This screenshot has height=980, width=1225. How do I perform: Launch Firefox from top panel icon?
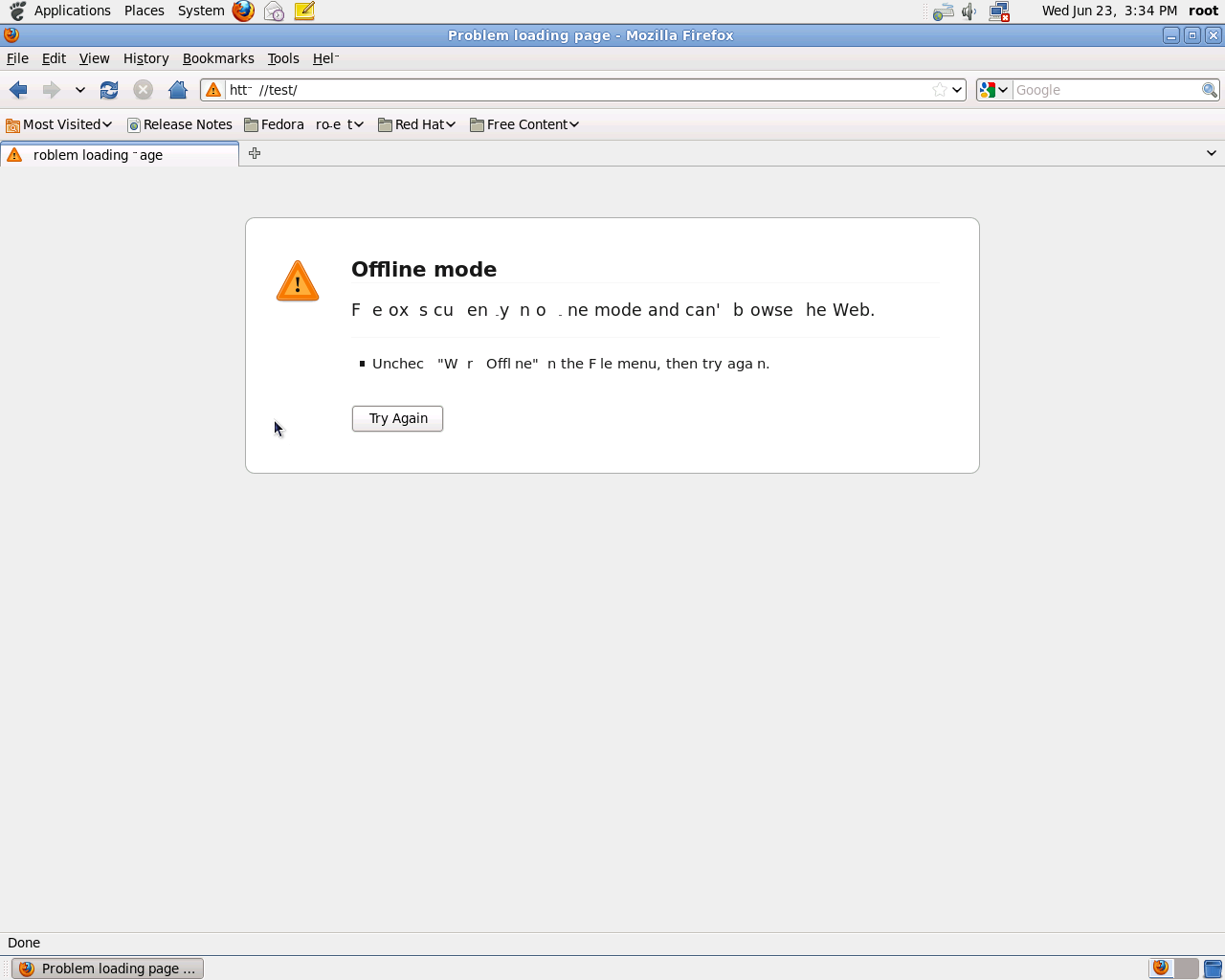coord(243,11)
